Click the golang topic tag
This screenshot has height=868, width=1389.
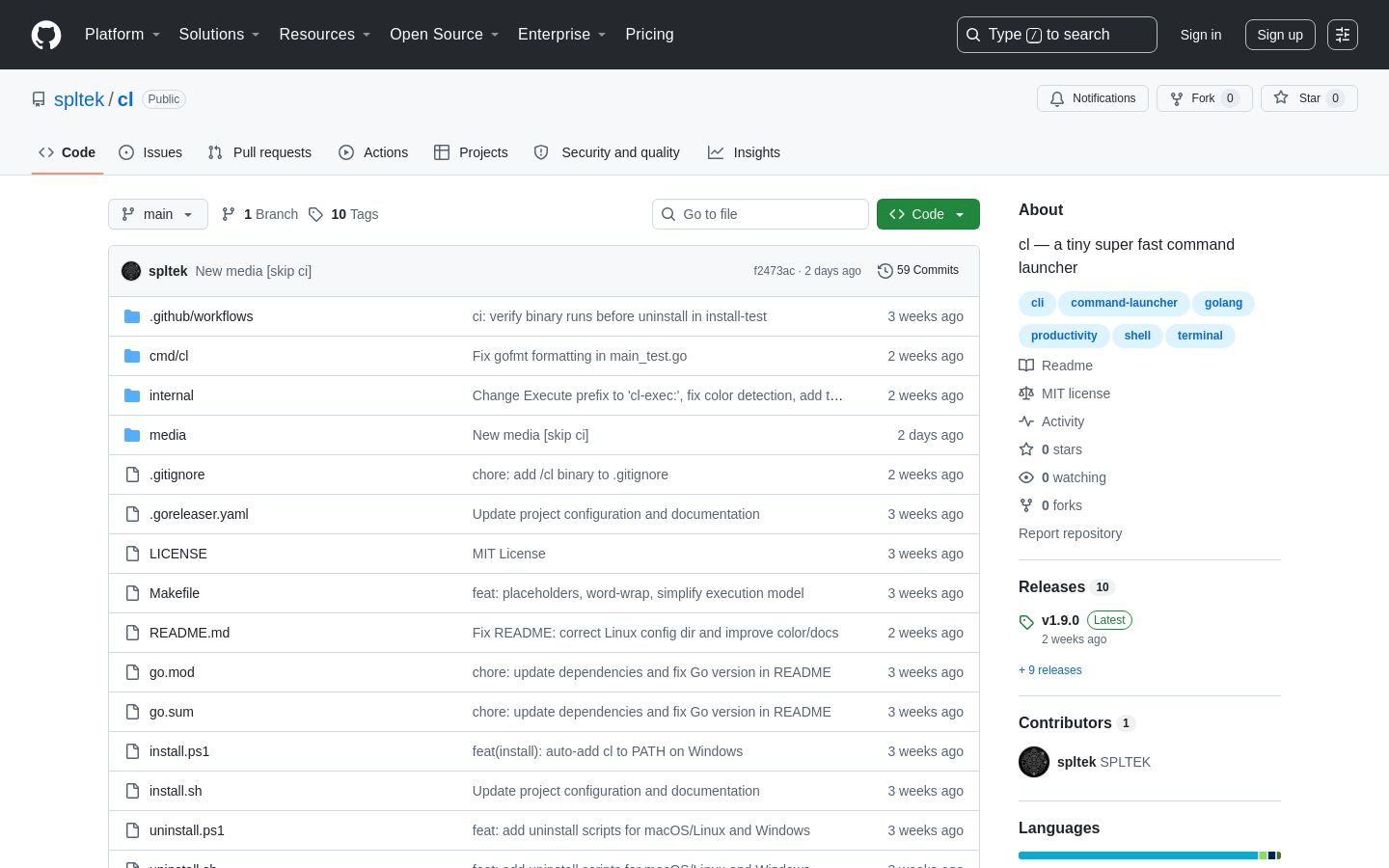pos(1223,303)
